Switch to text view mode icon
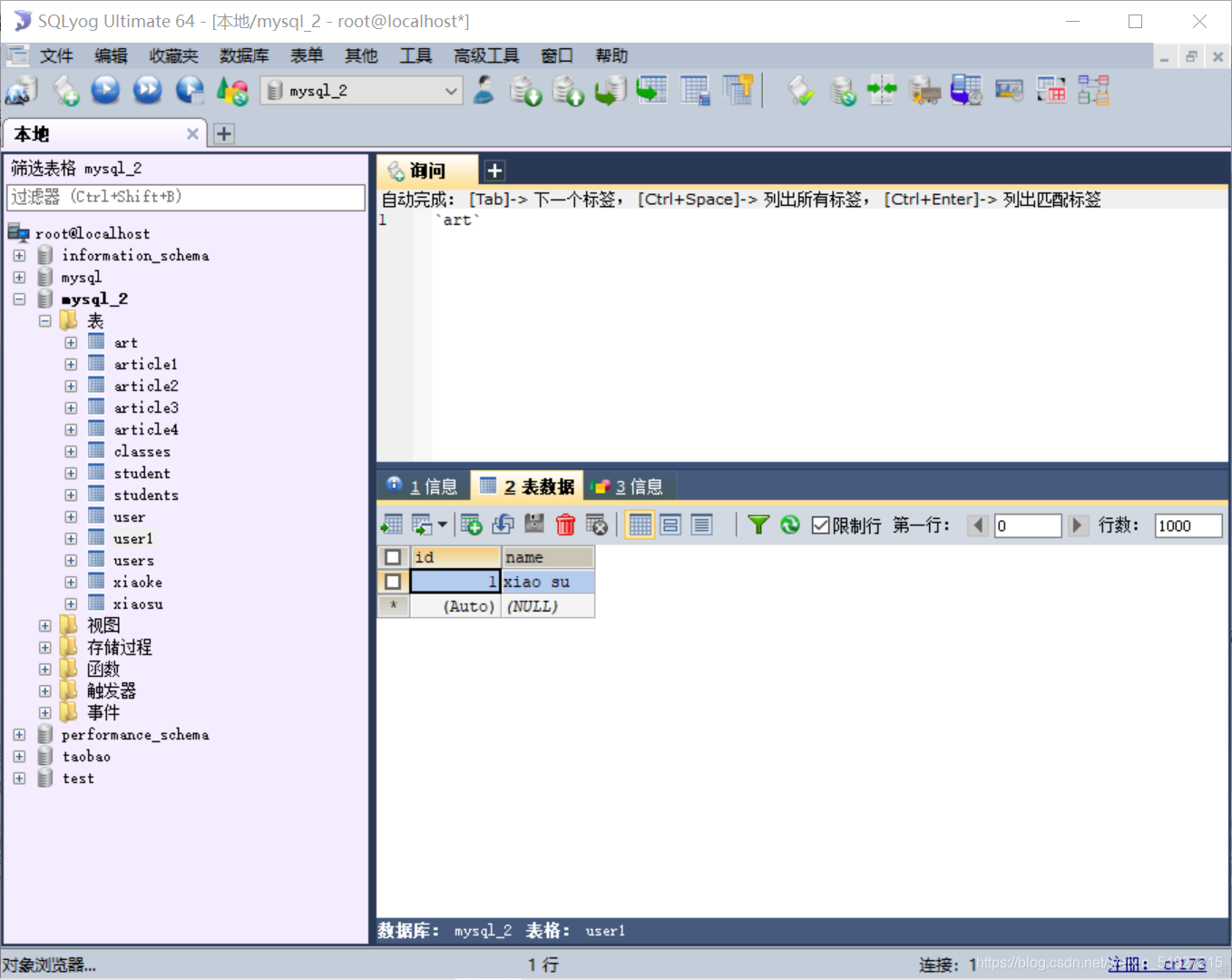 701,524
